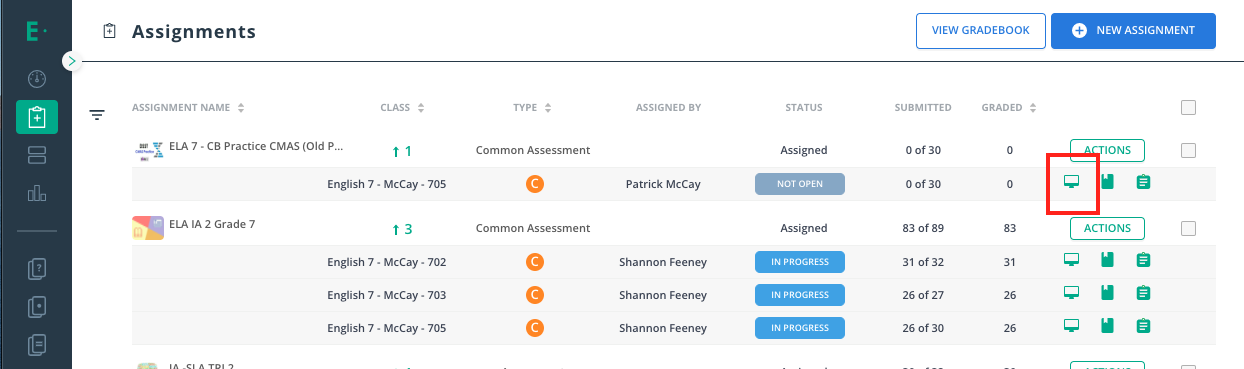
Task: Click the monitor icon in the 703 row
Action: point(1071,294)
